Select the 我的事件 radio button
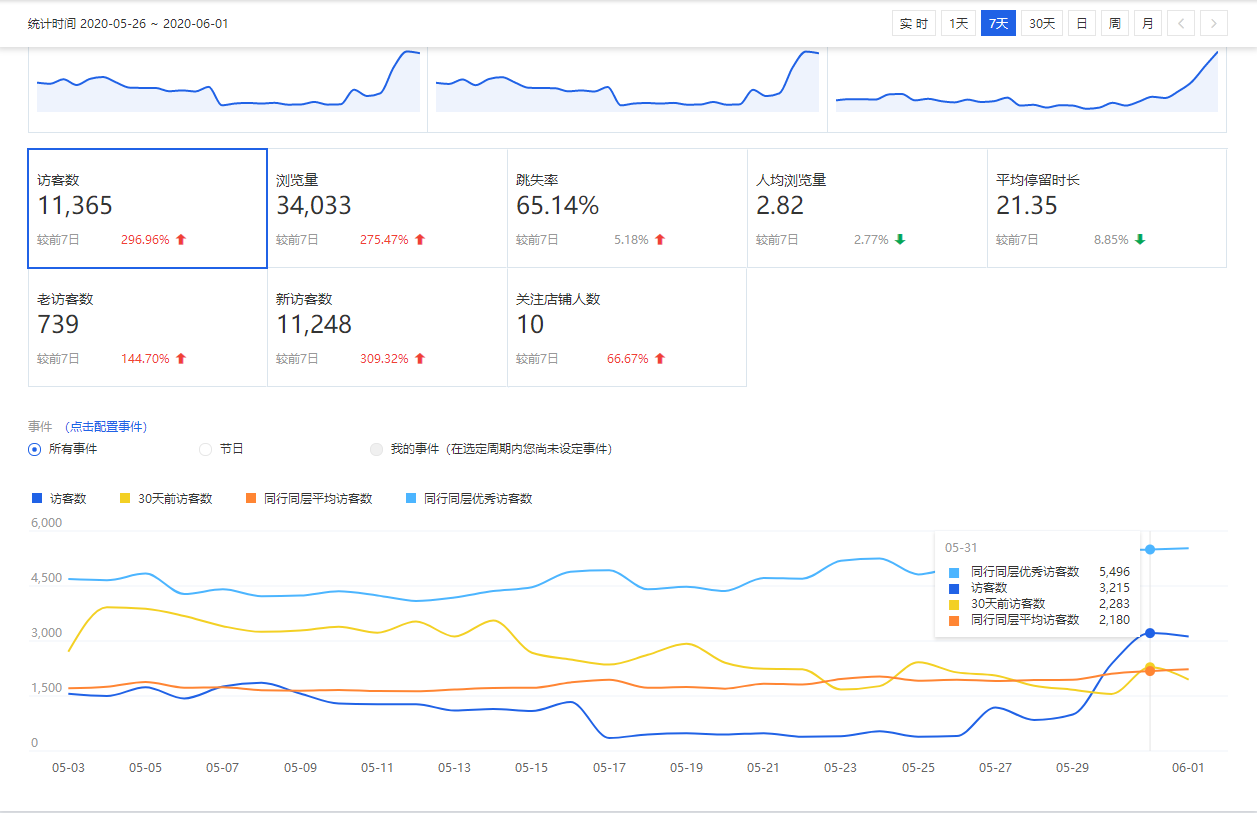Viewport: 1257px width, 813px height. tap(377, 449)
